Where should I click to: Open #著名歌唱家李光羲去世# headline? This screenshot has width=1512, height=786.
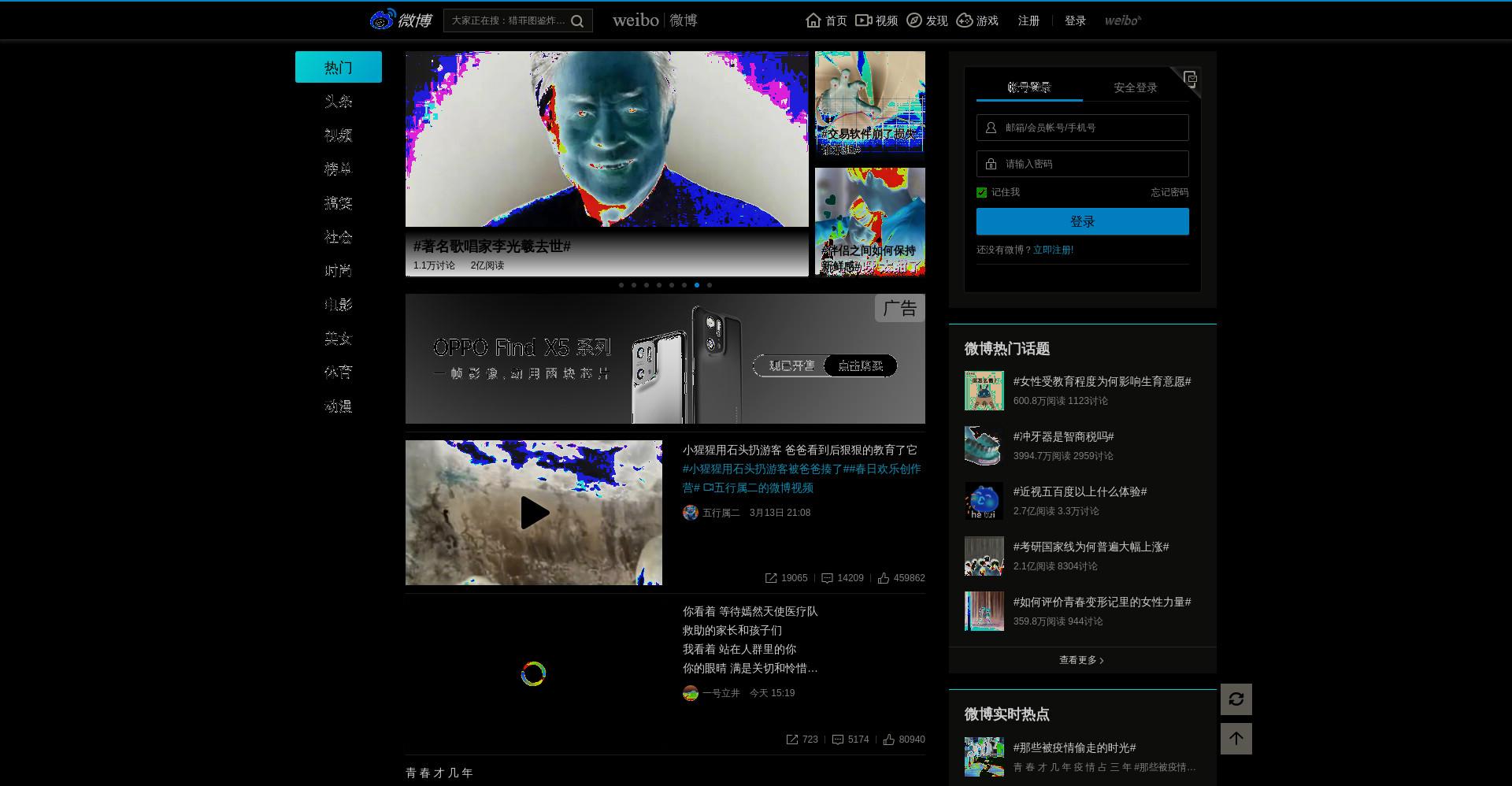[x=492, y=247]
